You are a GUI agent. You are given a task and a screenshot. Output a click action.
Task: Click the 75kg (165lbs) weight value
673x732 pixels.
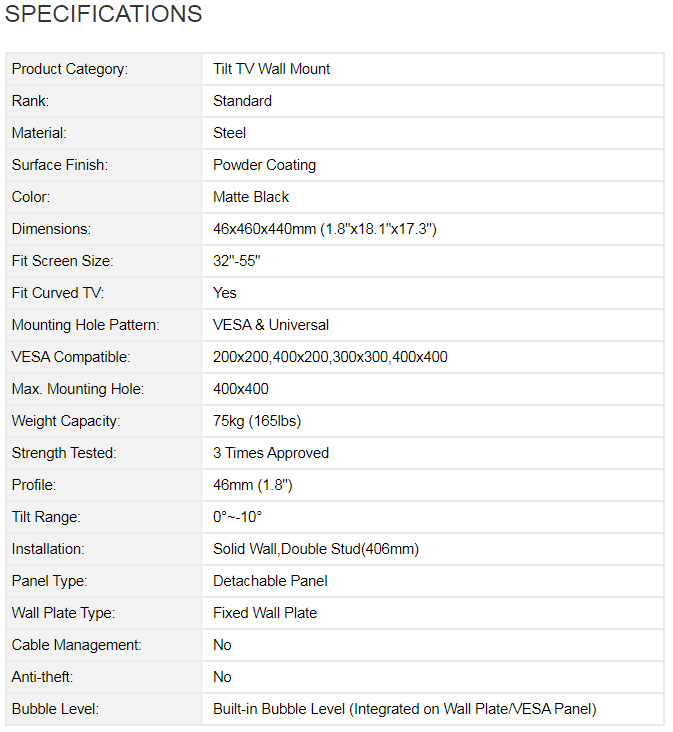[x=257, y=421]
